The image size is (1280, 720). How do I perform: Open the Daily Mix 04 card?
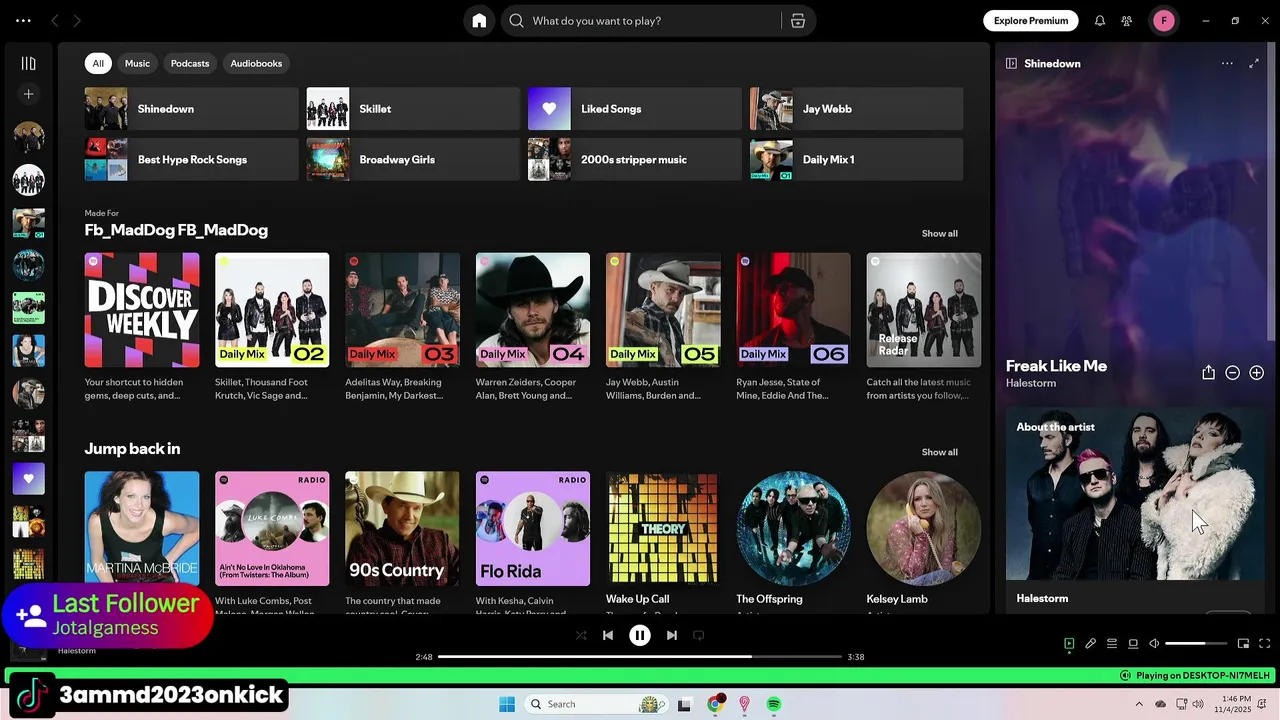[533, 328]
